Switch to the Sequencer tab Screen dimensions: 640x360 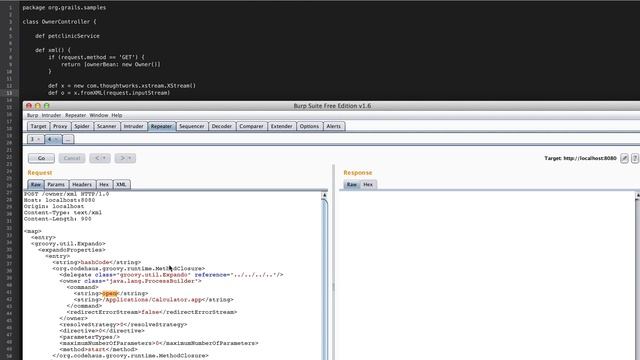pos(191,127)
